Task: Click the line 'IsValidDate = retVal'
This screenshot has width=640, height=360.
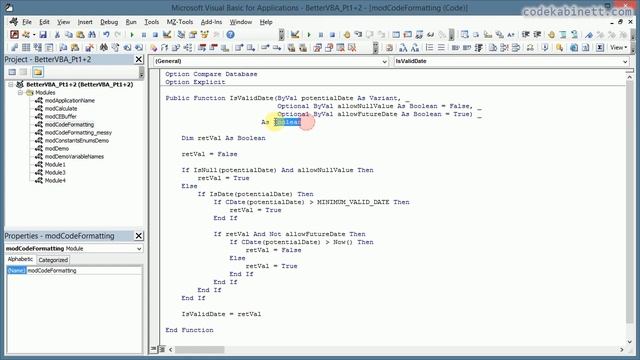Action: (x=221, y=314)
